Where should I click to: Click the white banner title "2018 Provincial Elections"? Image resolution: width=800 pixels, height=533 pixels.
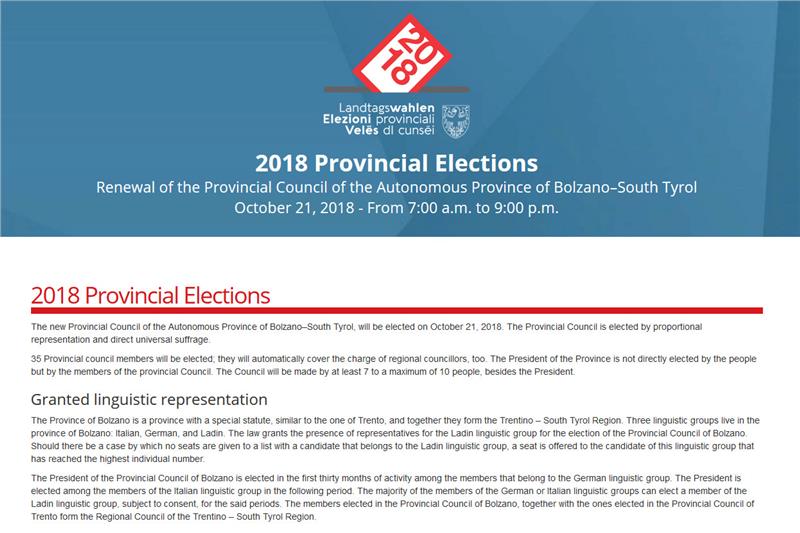click(396, 162)
